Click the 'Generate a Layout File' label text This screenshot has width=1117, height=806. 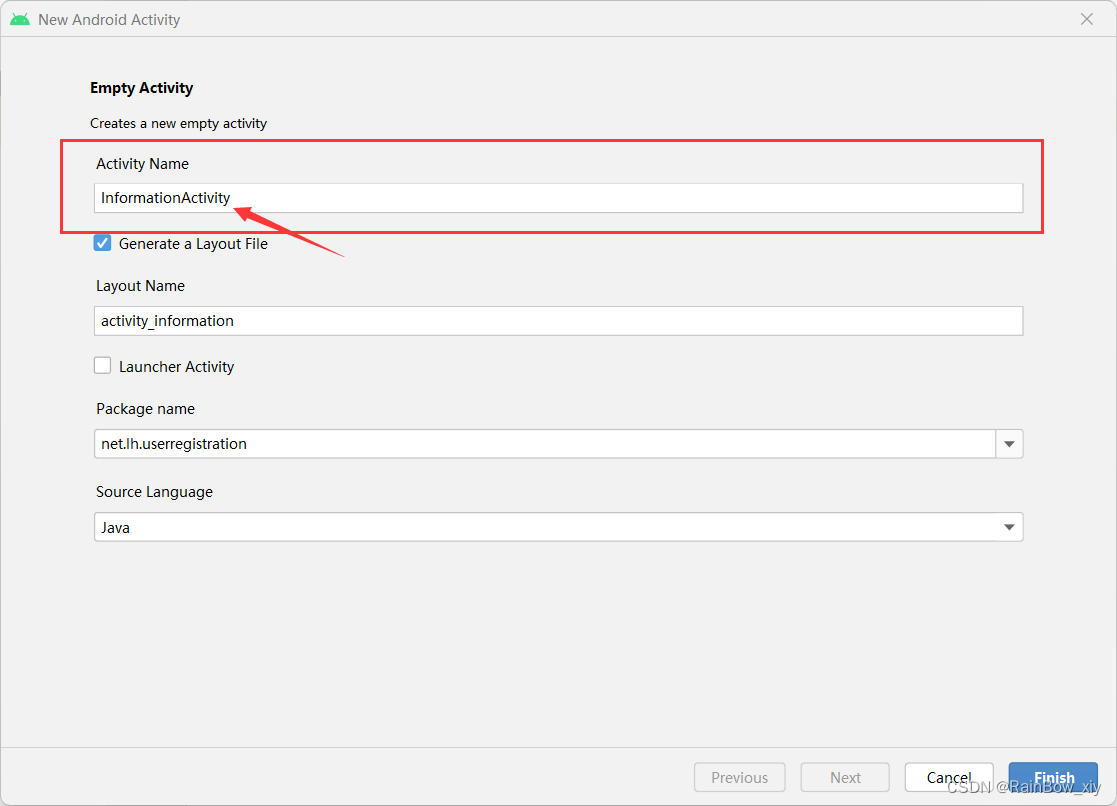(x=193, y=244)
